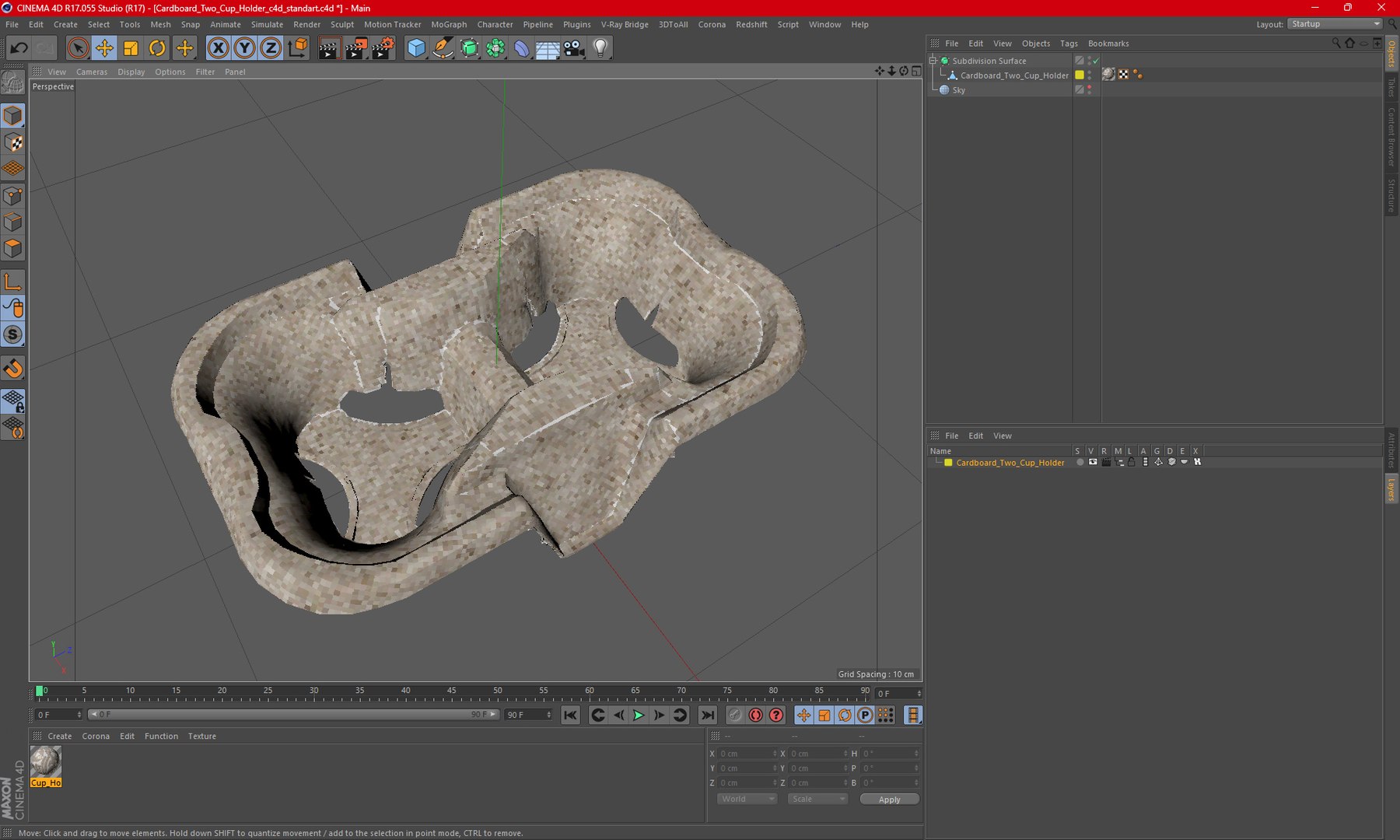This screenshot has width=1400, height=840.
Task: Select the Rotate tool icon
Action: (x=157, y=48)
